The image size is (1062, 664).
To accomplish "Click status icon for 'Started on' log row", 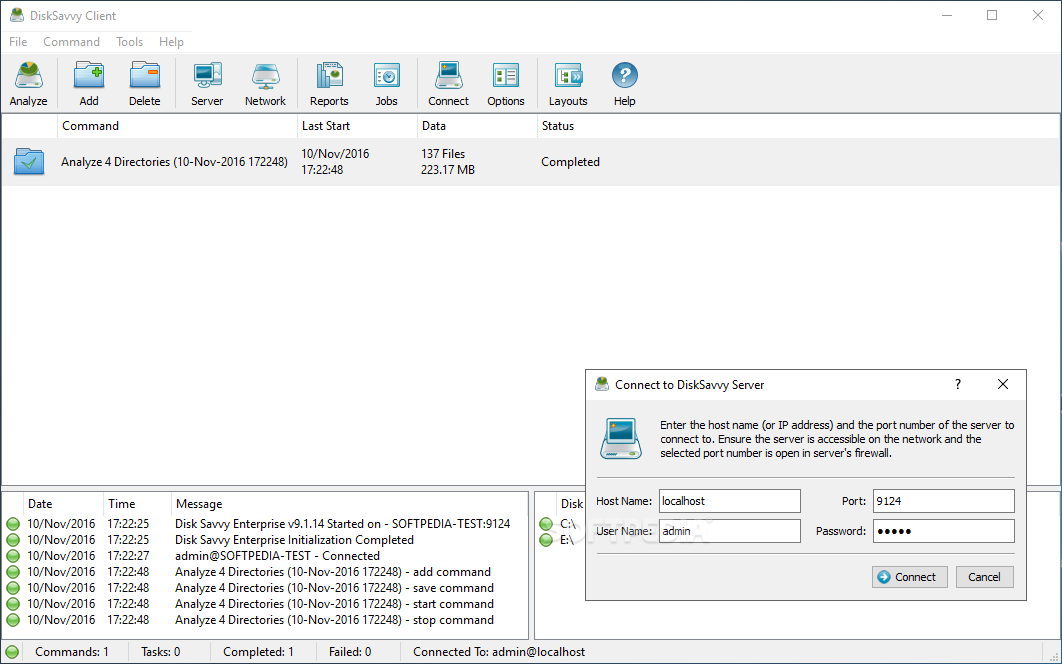I will coord(13,524).
